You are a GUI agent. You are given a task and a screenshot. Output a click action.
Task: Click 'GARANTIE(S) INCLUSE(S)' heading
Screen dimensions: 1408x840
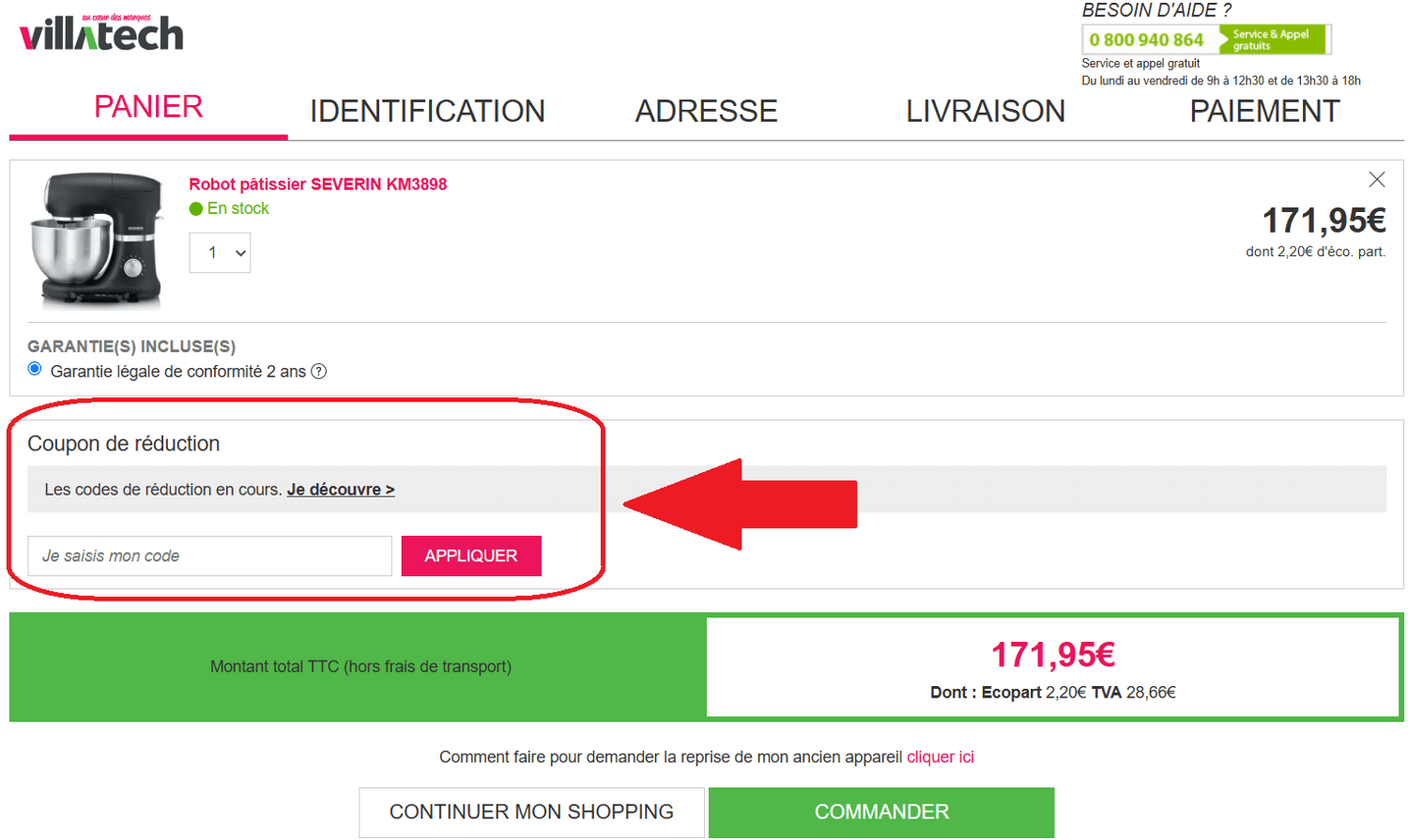(131, 346)
